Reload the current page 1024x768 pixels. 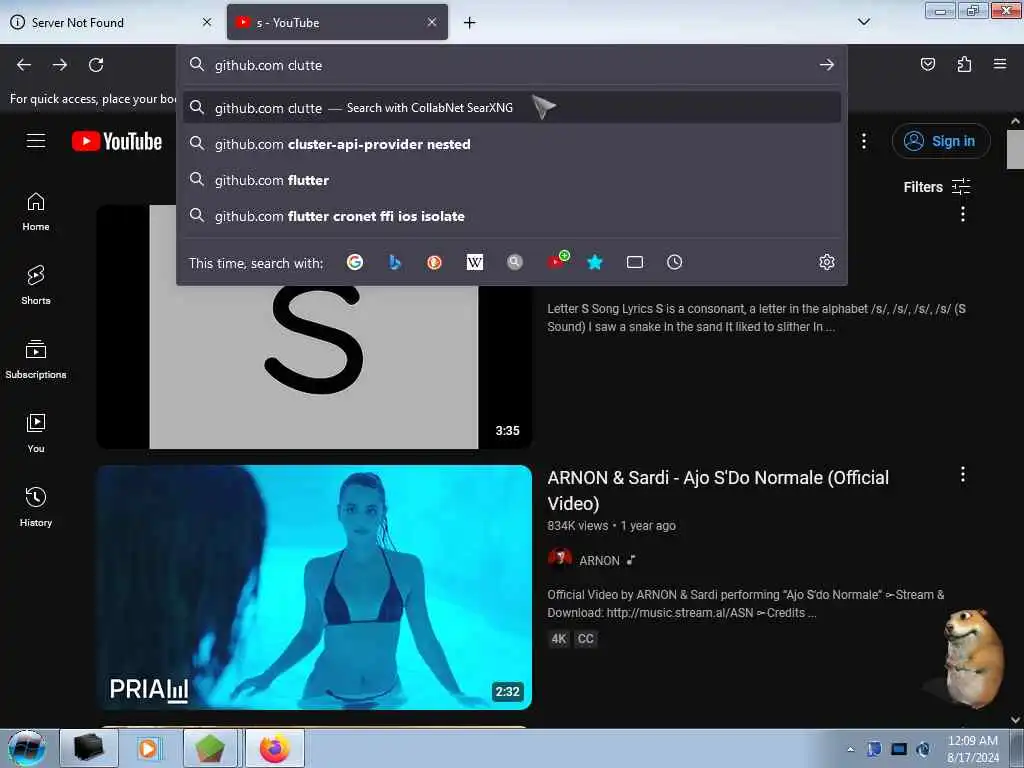coord(96,65)
